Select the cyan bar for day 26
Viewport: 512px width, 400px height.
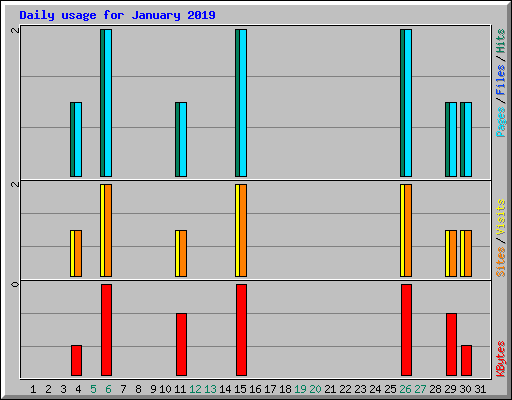click(408, 103)
